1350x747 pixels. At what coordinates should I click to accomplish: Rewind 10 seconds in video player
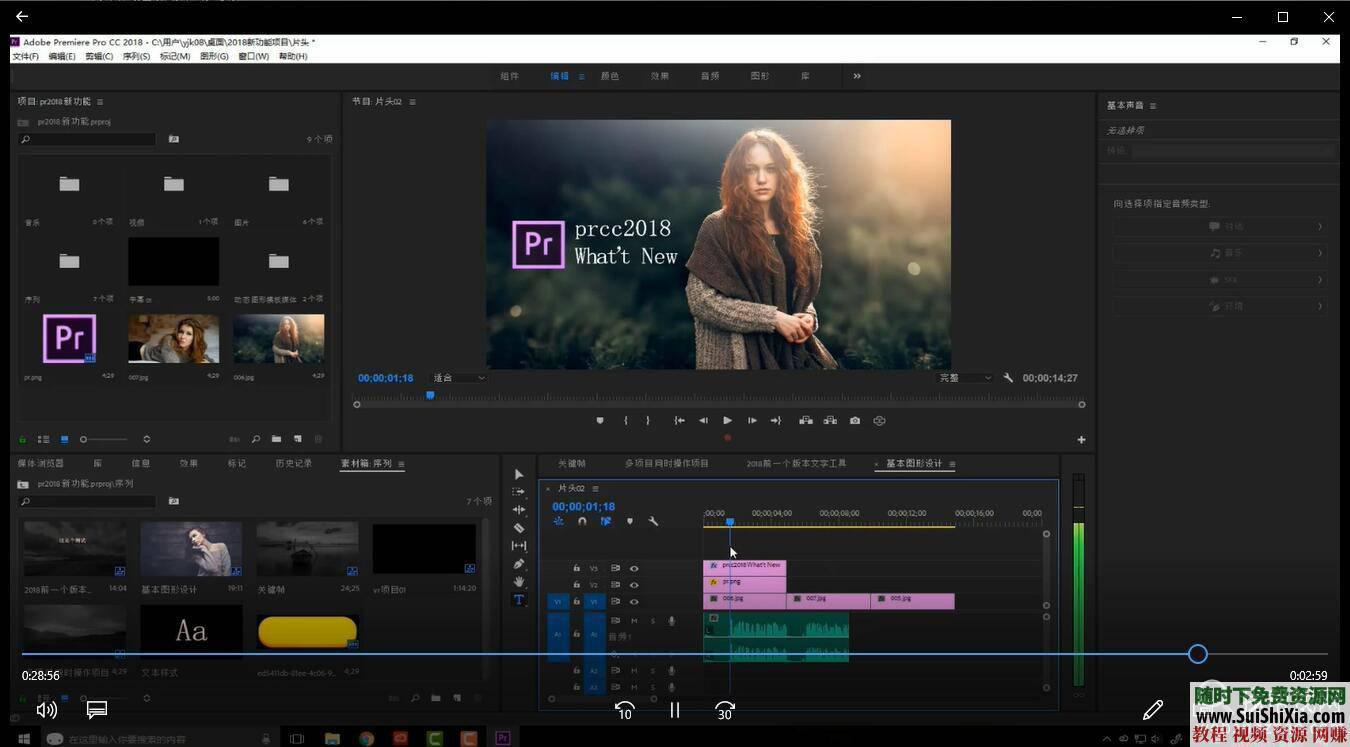[625, 710]
